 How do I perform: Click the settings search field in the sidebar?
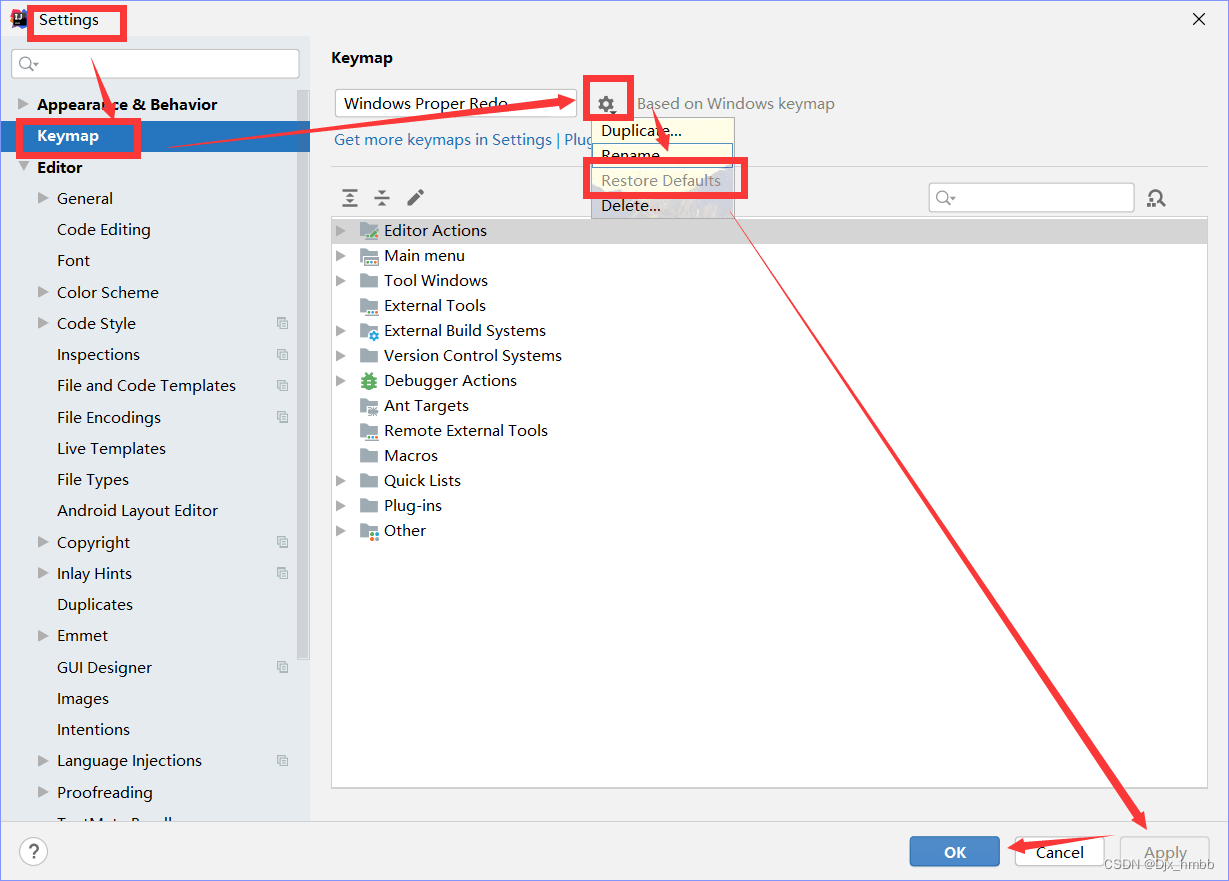(x=155, y=64)
